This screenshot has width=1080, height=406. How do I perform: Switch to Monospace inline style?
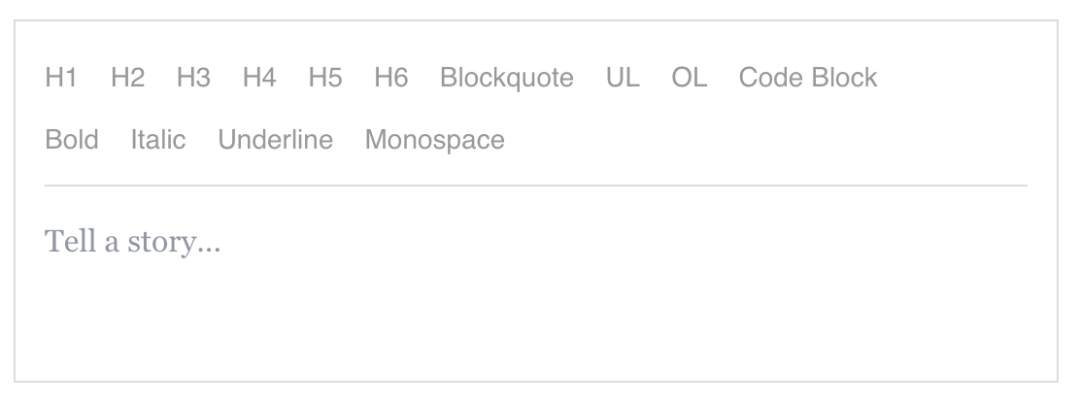click(x=434, y=140)
